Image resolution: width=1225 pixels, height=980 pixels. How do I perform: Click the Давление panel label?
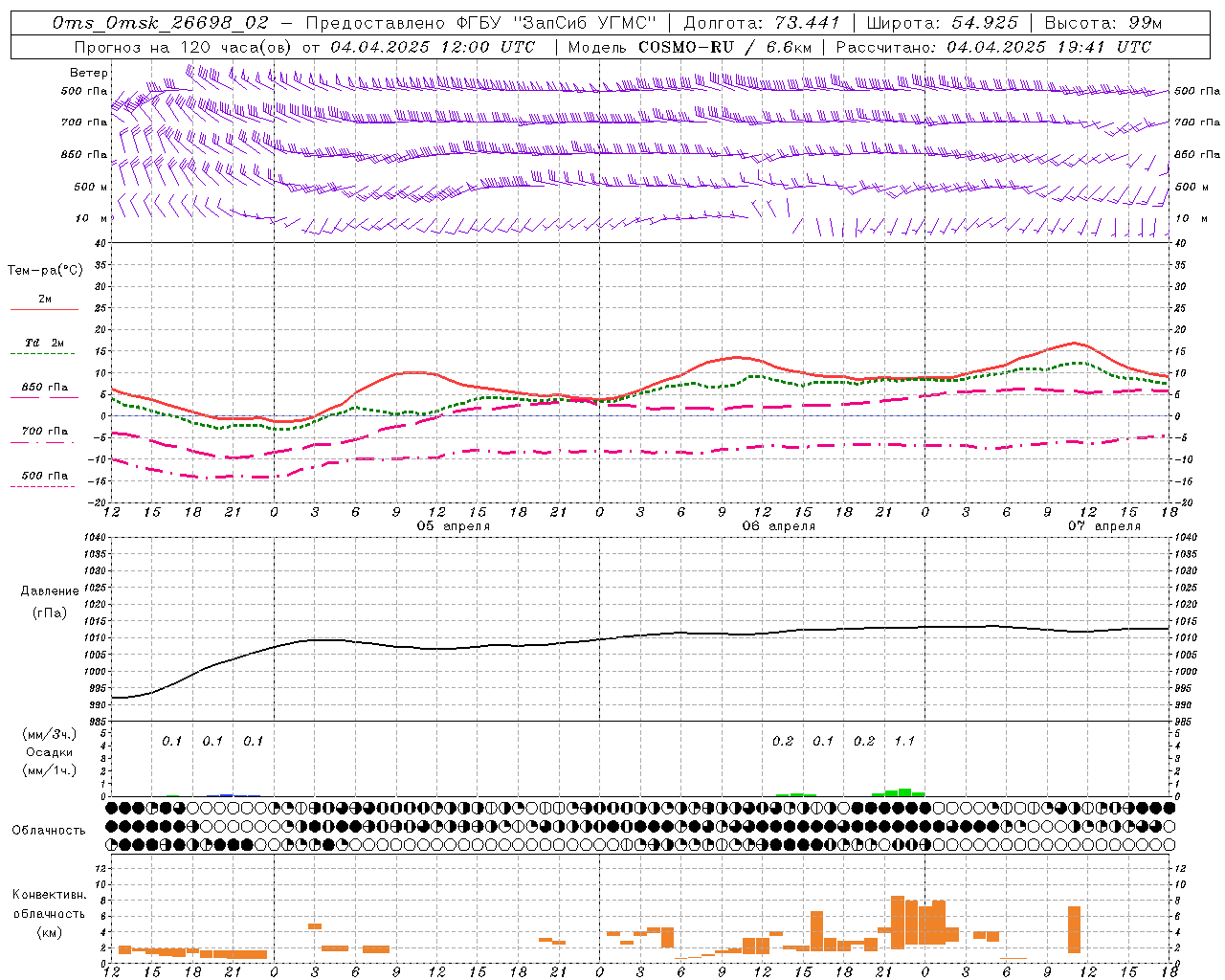click(x=50, y=591)
